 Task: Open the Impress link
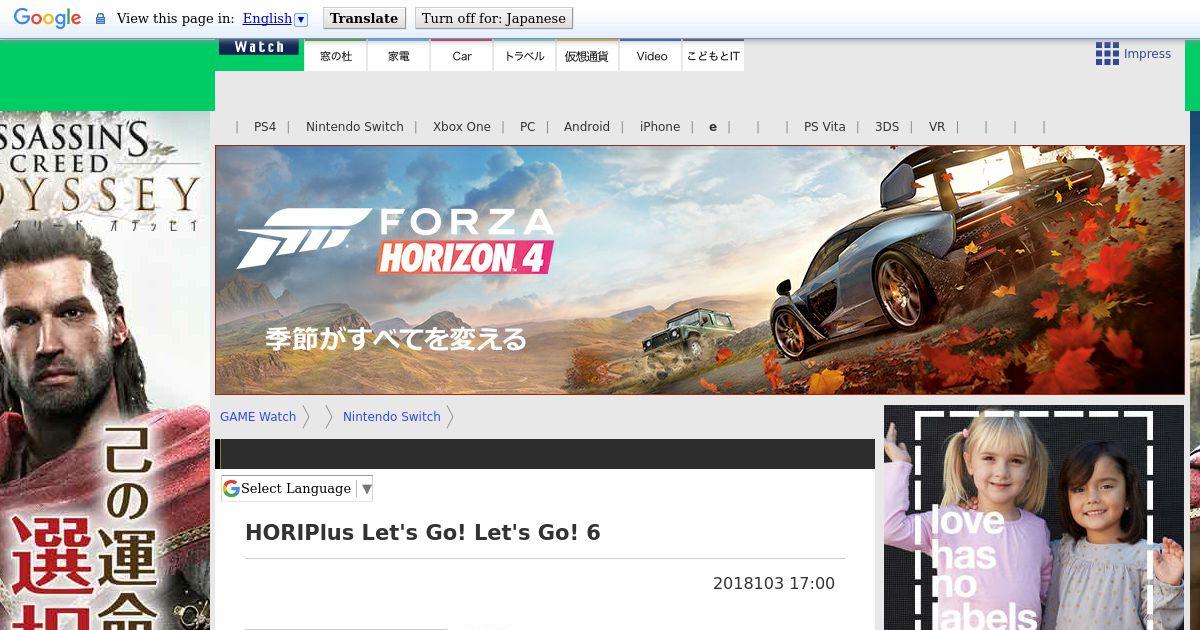[x=1147, y=54]
